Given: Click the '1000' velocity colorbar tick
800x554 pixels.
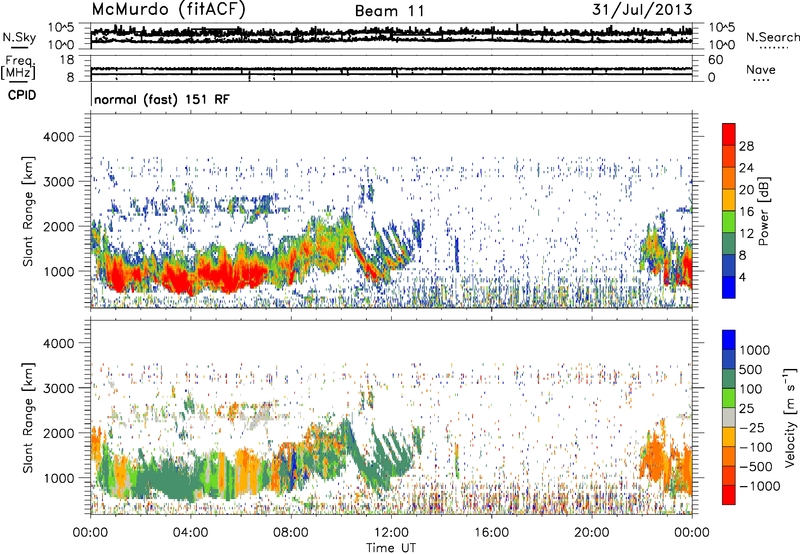Looking at the screenshot, I should pyautogui.click(x=755, y=350).
